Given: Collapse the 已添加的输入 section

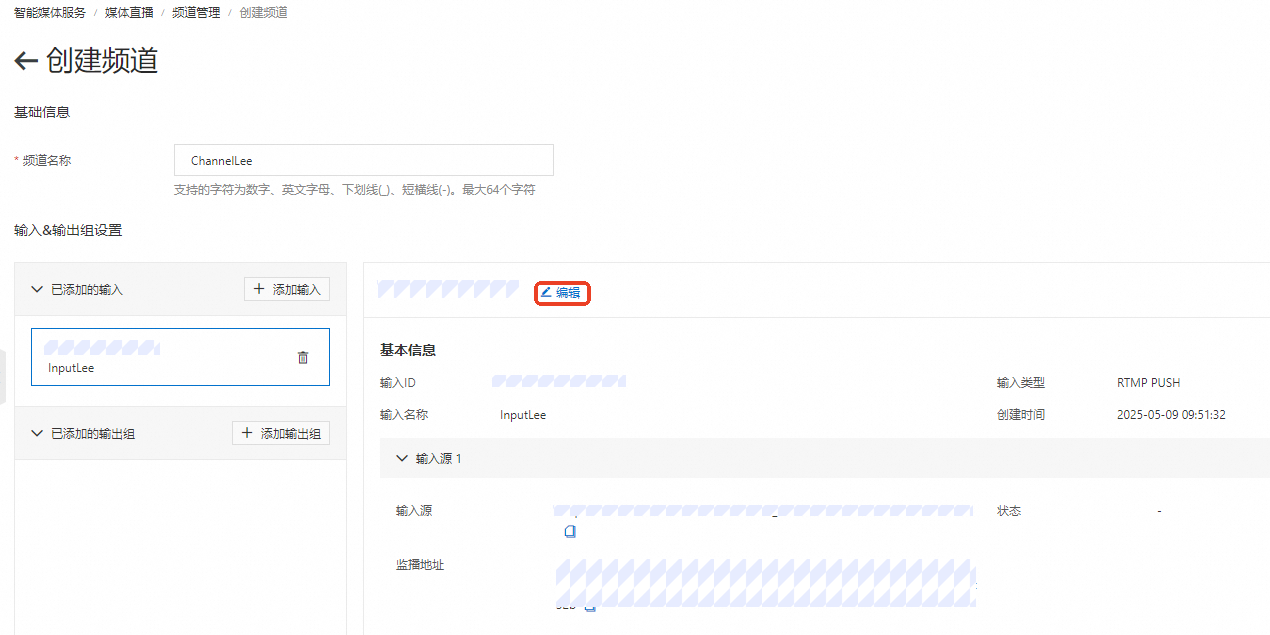Looking at the screenshot, I should (37, 289).
